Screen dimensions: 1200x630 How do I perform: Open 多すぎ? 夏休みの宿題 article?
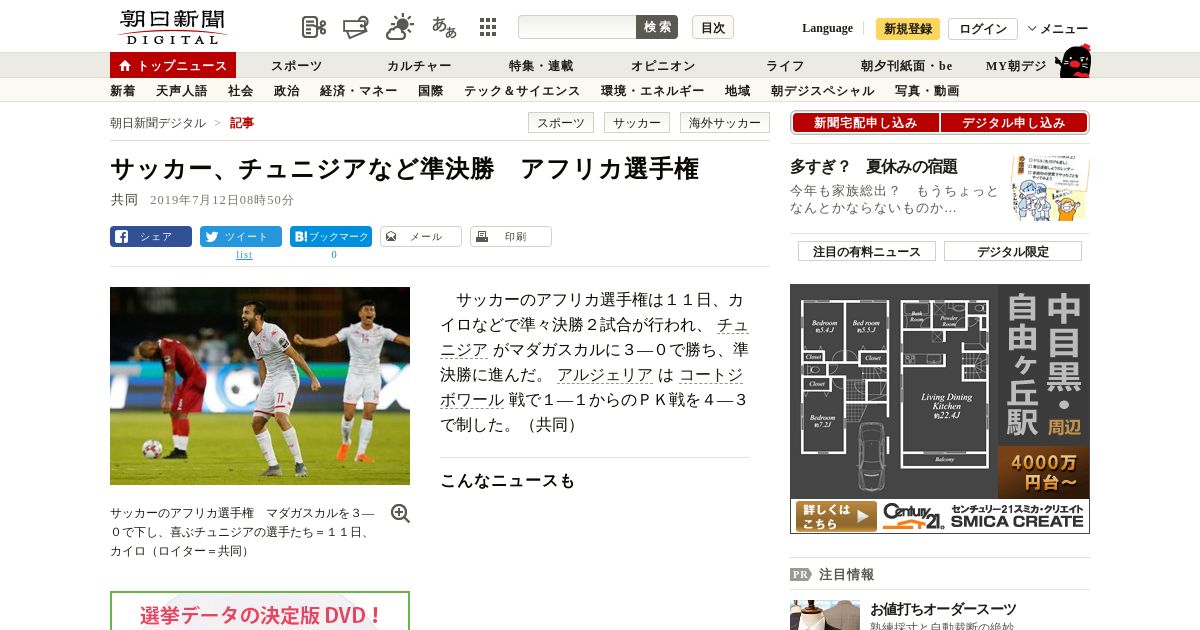874,167
